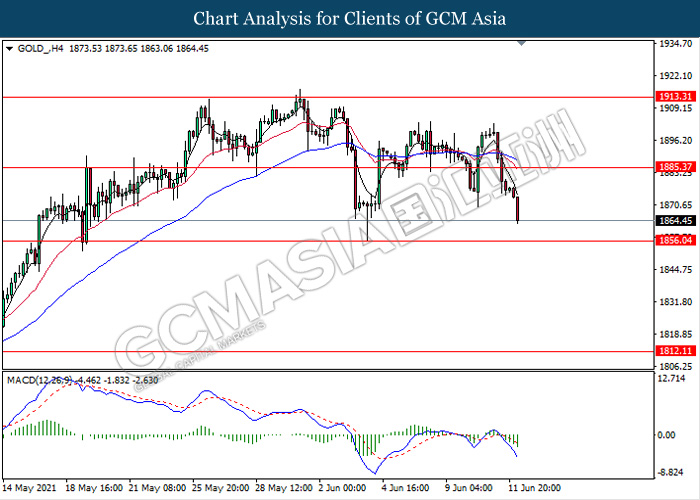700x500 pixels.
Task: Click the 11 Jun 20:00 time label
Action: [535, 488]
